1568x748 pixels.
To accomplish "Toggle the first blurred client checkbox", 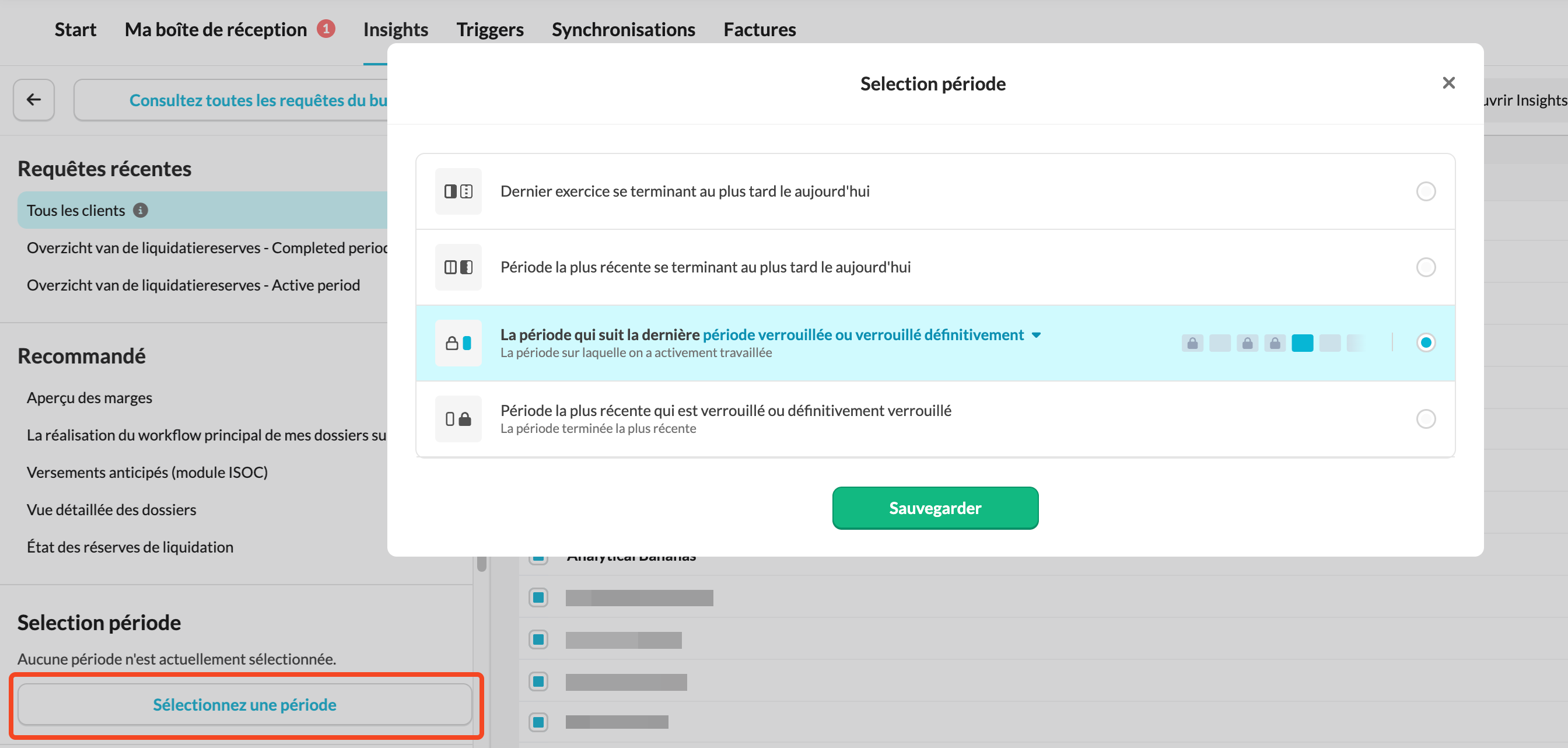I will (538, 597).
